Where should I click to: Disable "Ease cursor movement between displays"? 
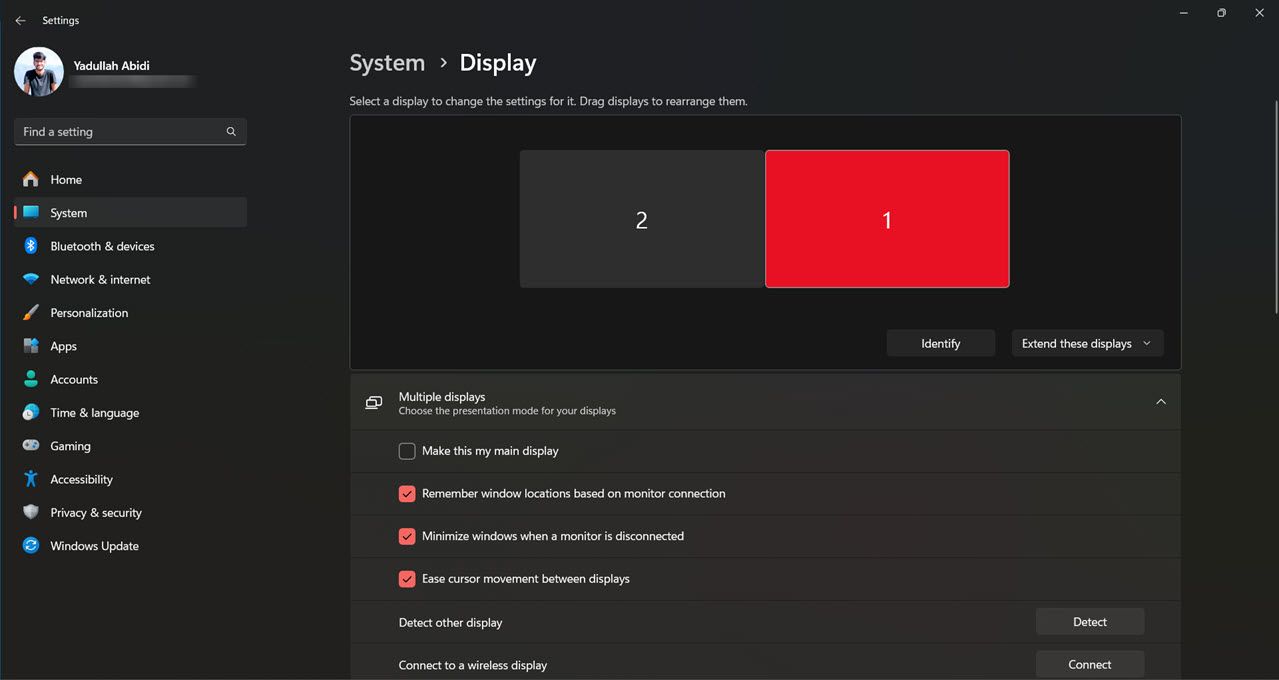[407, 579]
